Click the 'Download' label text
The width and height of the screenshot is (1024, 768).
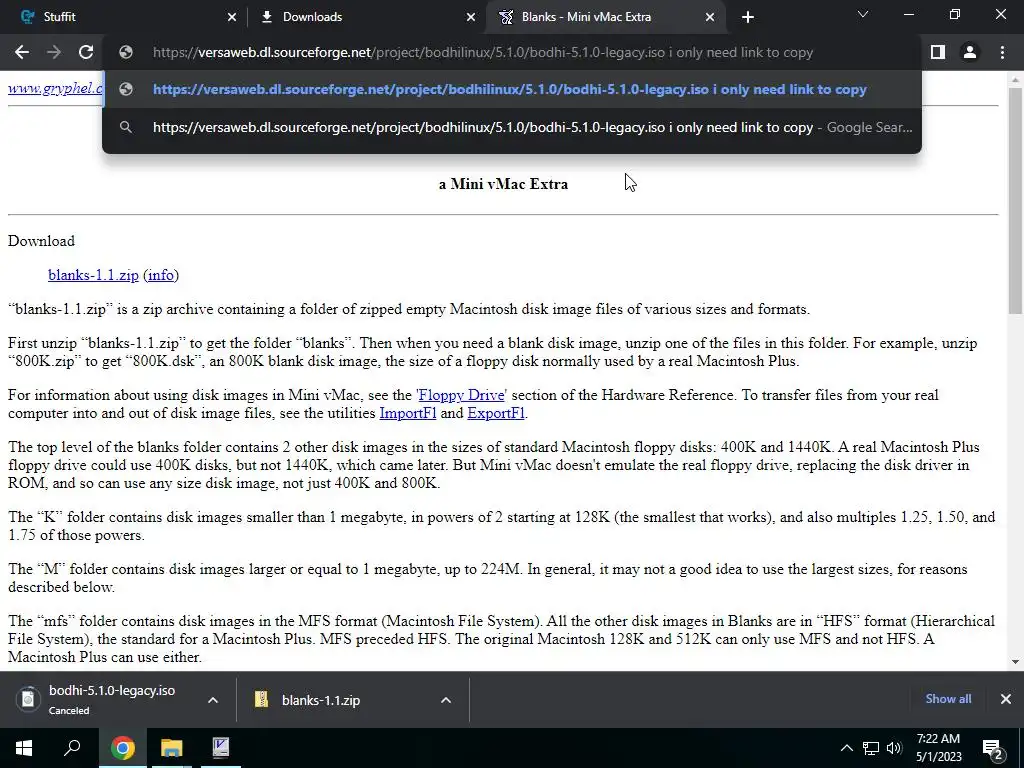[41, 241]
